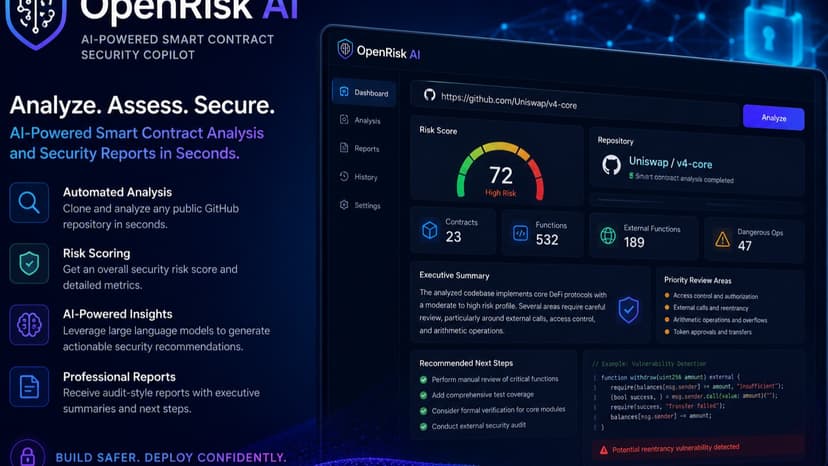Click the External Functions value 189
This screenshot has width=828, height=466.
coord(634,243)
